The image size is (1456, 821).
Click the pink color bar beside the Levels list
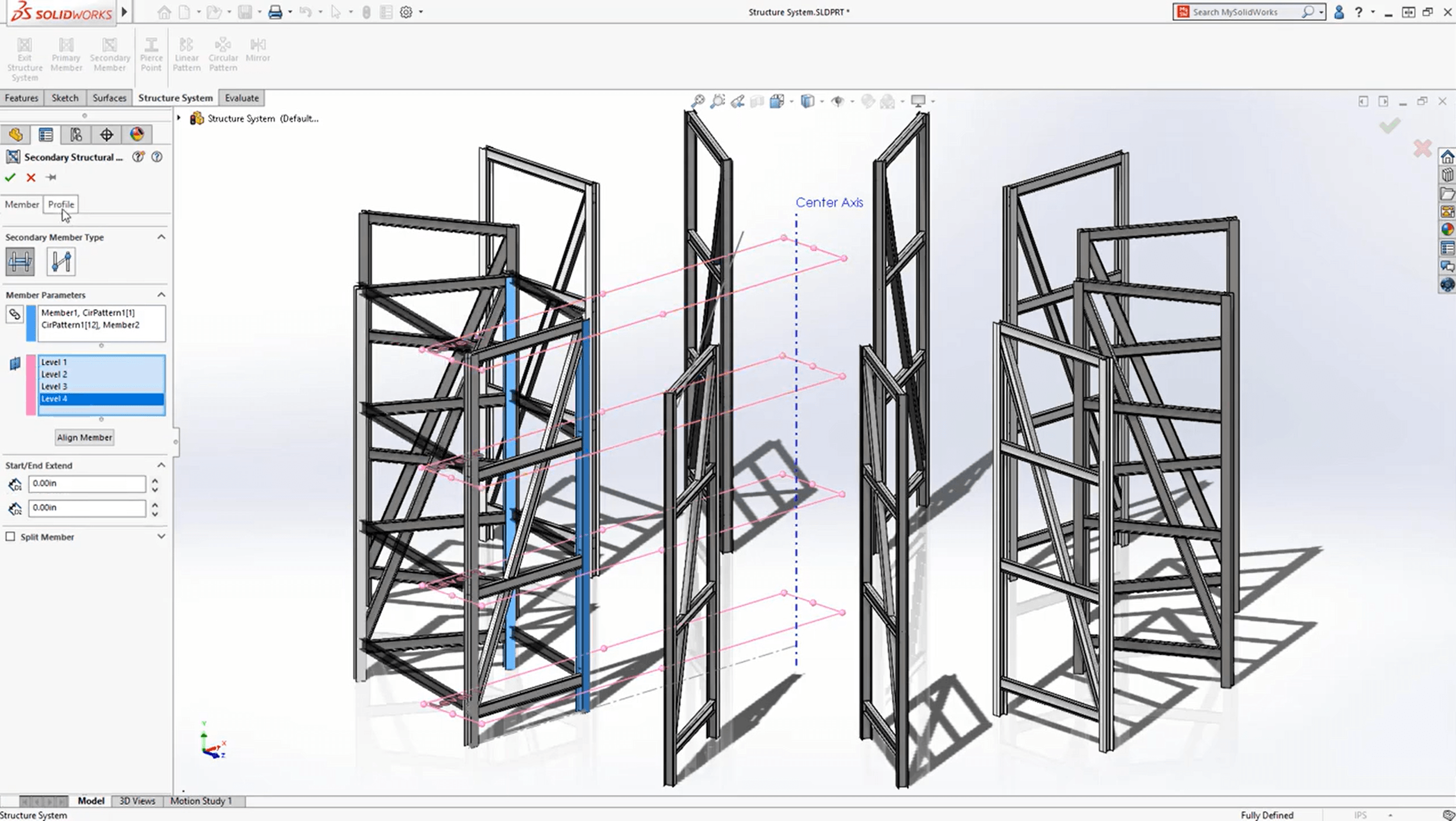[31, 384]
